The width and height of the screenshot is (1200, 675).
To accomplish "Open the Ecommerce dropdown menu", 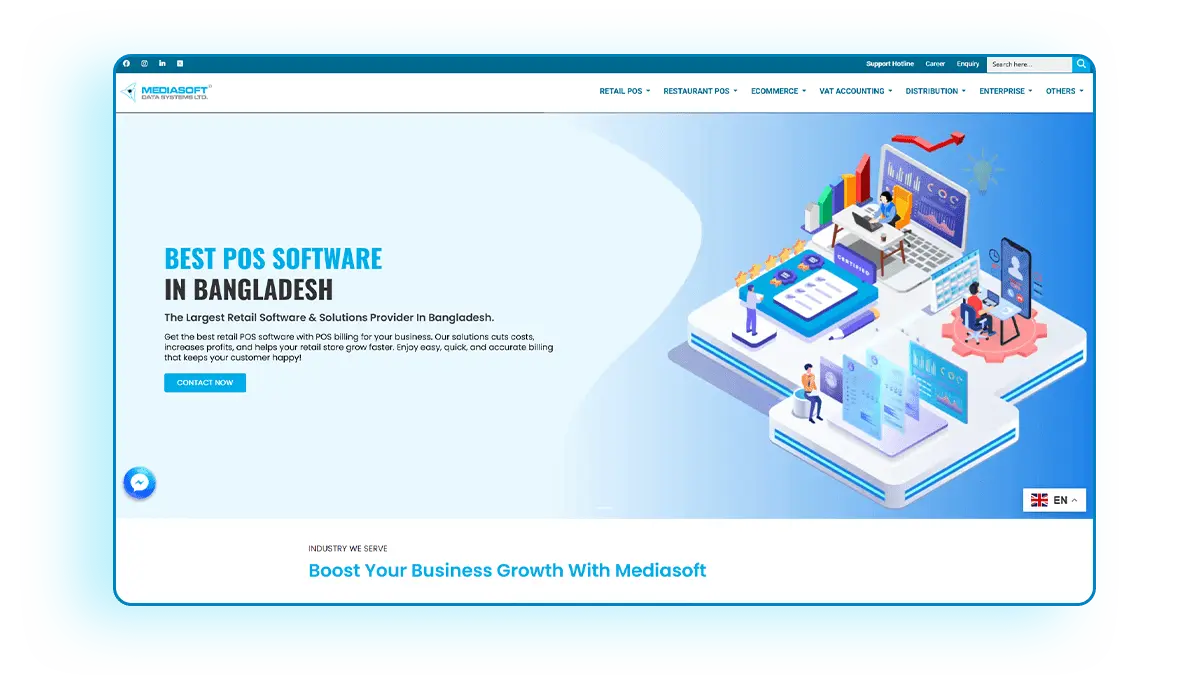I will 778,91.
